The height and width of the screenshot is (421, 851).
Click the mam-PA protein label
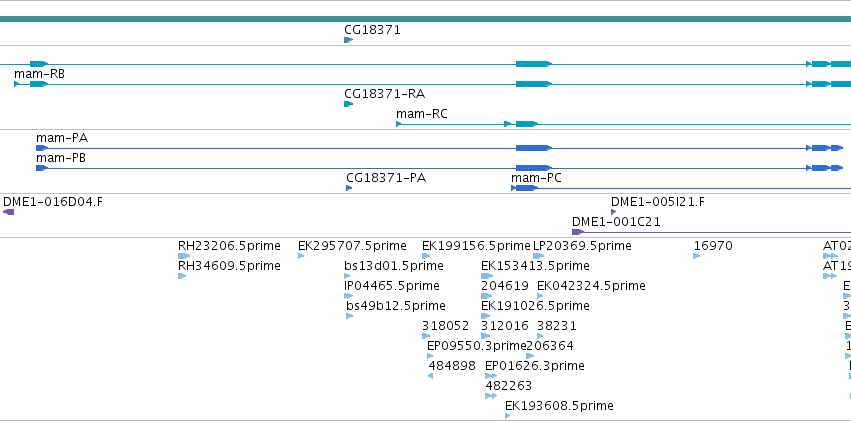[62, 138]
